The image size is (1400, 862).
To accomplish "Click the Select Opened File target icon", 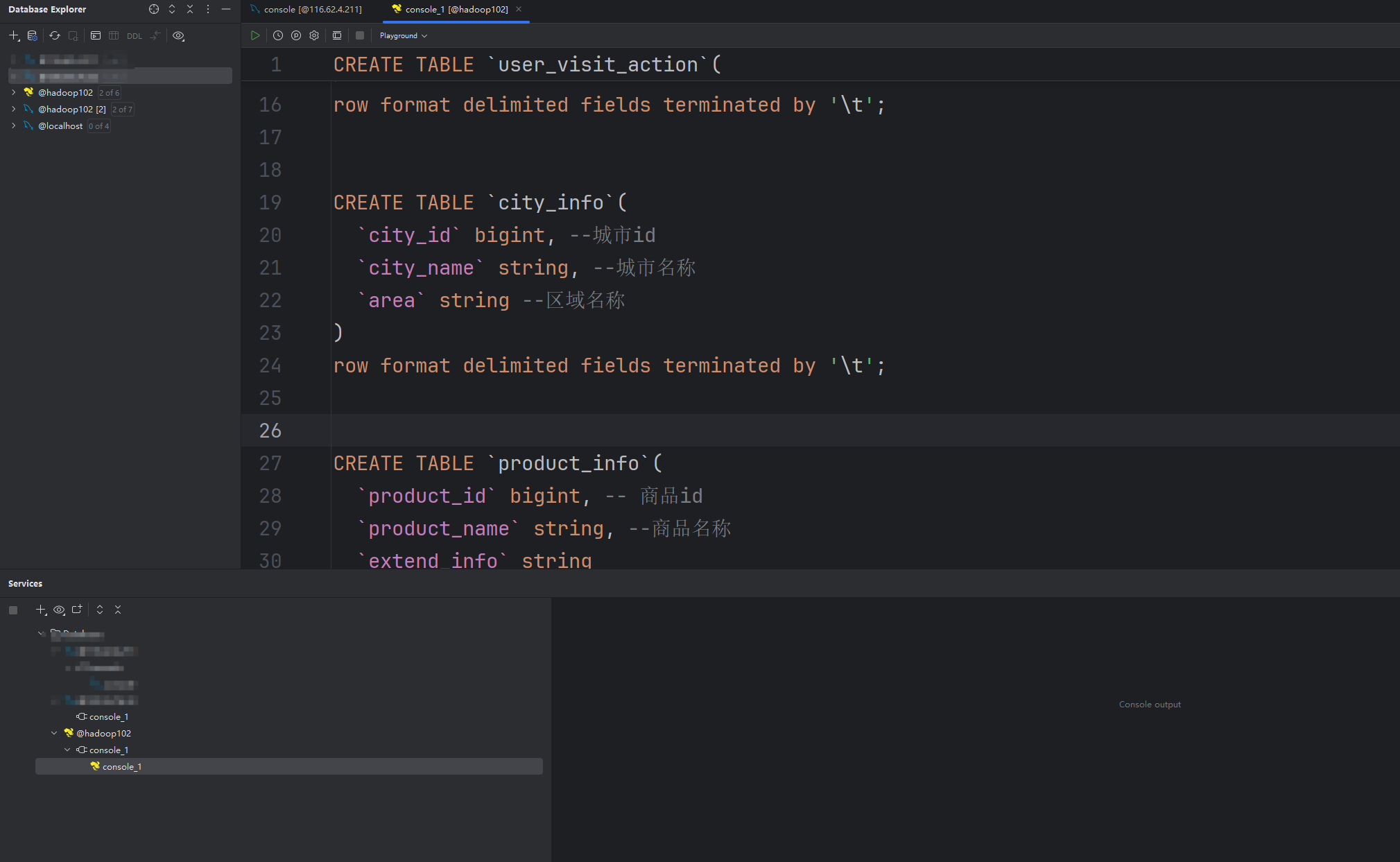I will tap(154, 9).
